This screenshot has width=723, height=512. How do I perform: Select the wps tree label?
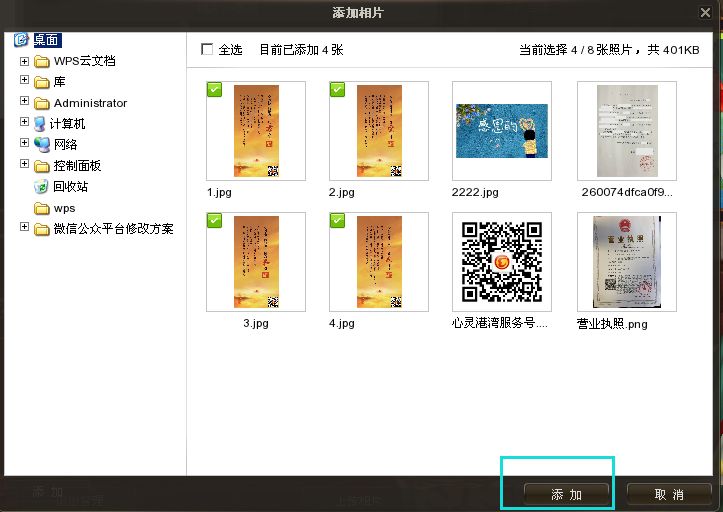coord(65,208)
